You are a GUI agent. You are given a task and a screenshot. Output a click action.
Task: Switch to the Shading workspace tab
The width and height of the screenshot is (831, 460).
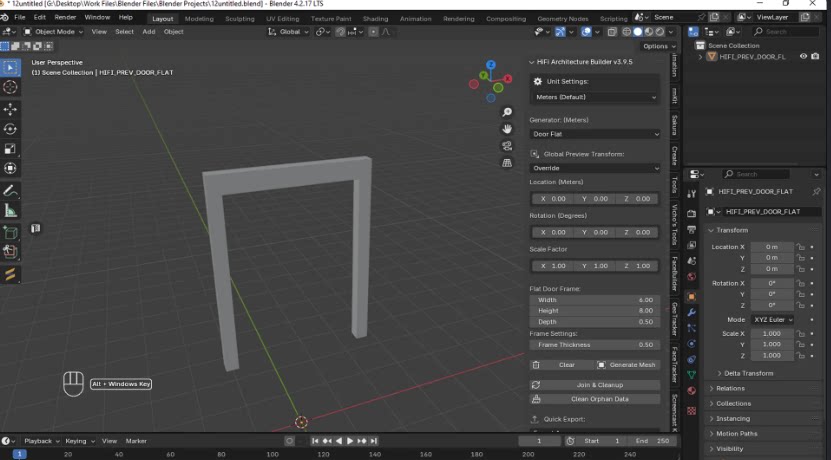[x=375, y=19]
